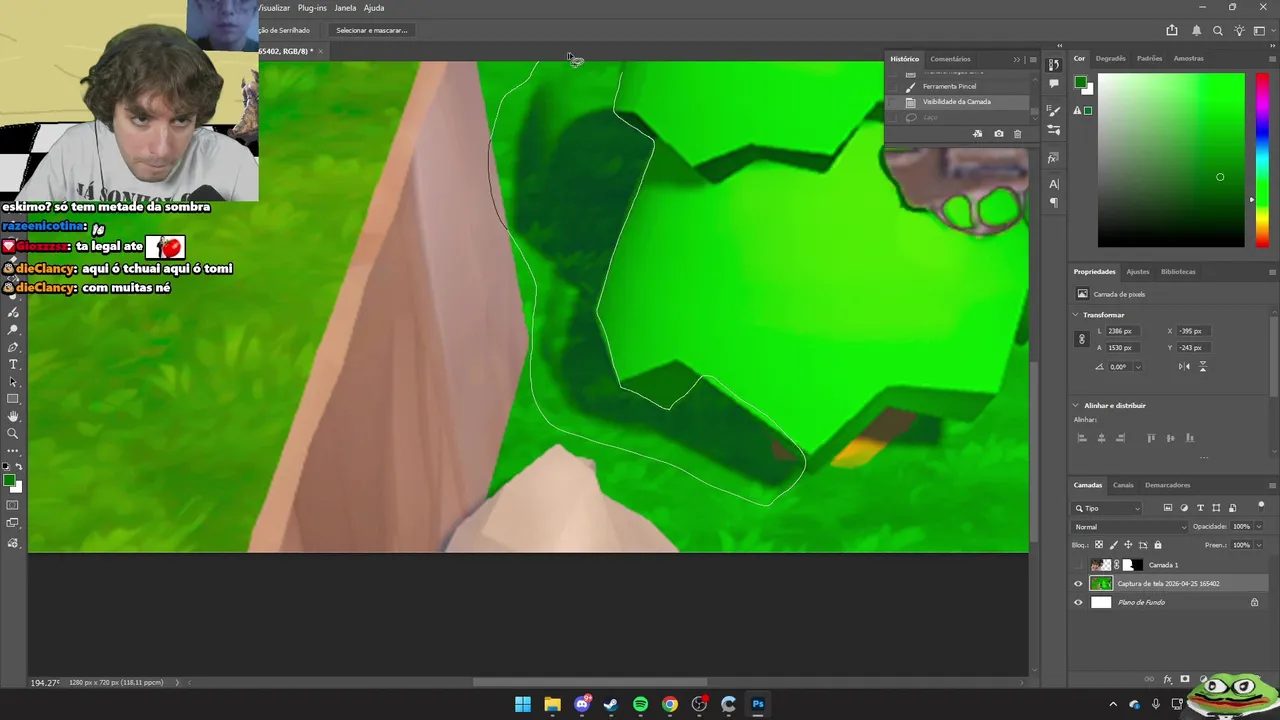The image size is (1280, 720).
Task: Click the foreground color swatch in Color panel
Action: tap(1081, 82)
